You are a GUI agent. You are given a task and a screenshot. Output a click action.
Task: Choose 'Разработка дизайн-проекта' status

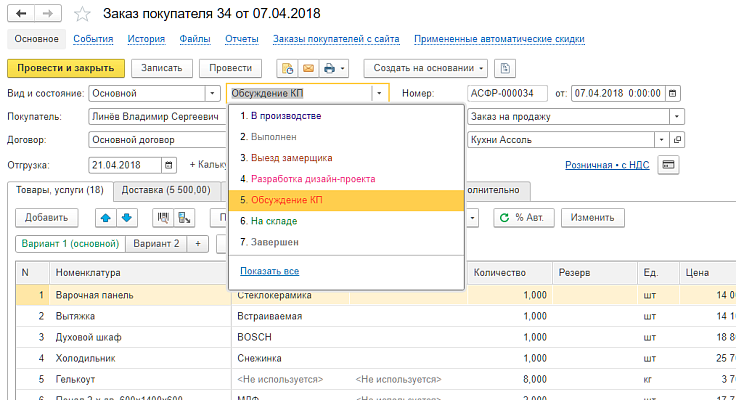(313, 179)
